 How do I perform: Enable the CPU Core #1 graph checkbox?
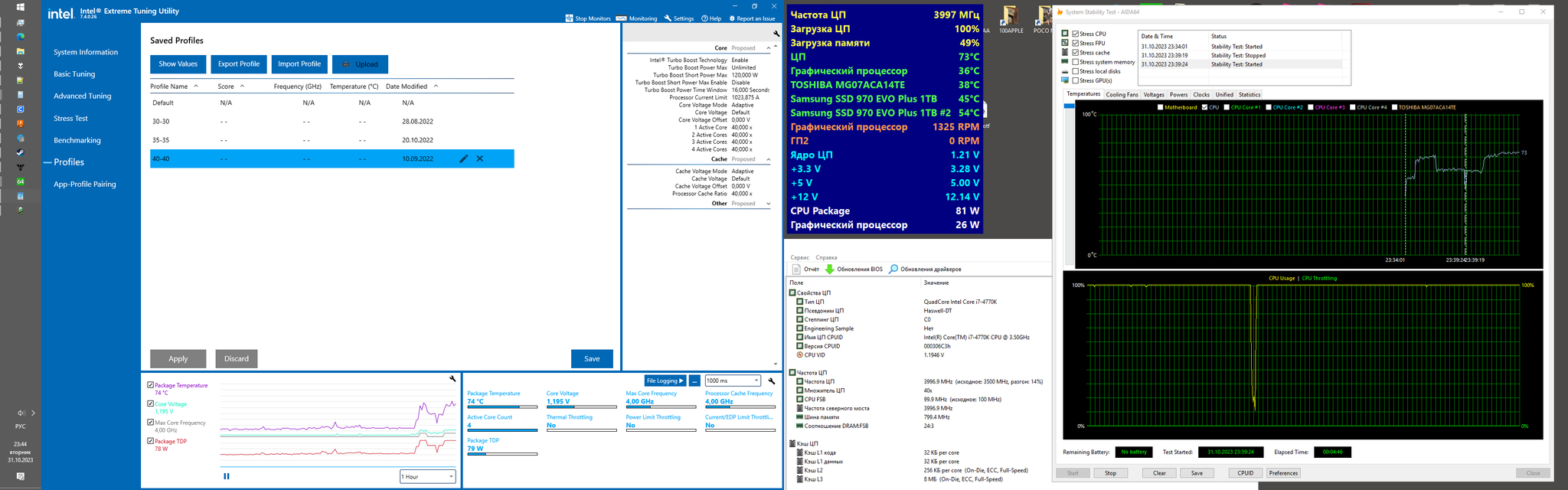(x=1227, y=107)
